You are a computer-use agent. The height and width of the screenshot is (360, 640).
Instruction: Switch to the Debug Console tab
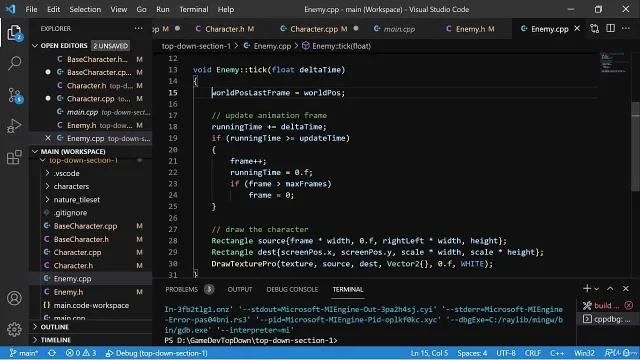click(292, 289)
